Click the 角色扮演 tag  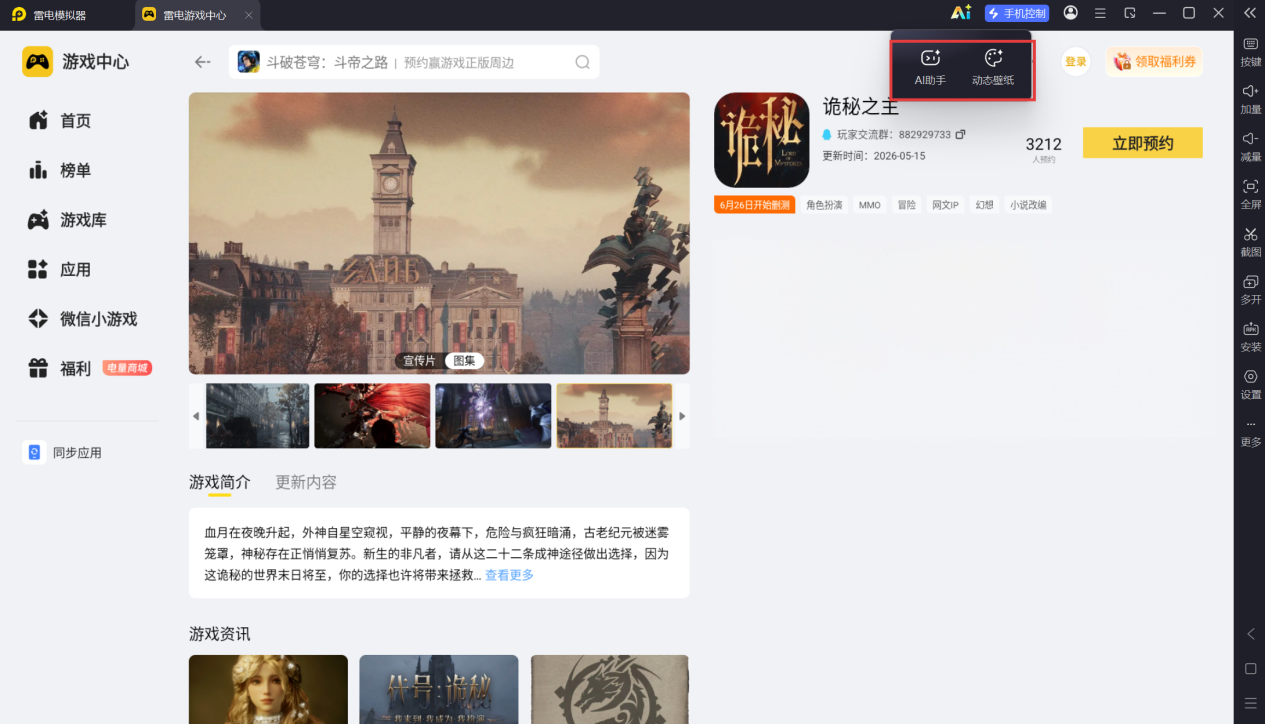coord(824,205)
